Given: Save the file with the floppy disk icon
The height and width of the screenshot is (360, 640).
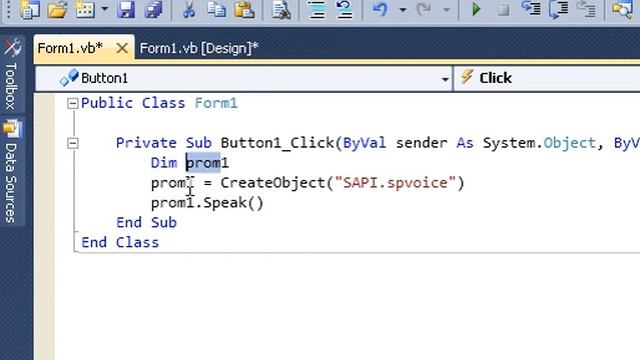Looking at the screenshot, I should point(125,9).
